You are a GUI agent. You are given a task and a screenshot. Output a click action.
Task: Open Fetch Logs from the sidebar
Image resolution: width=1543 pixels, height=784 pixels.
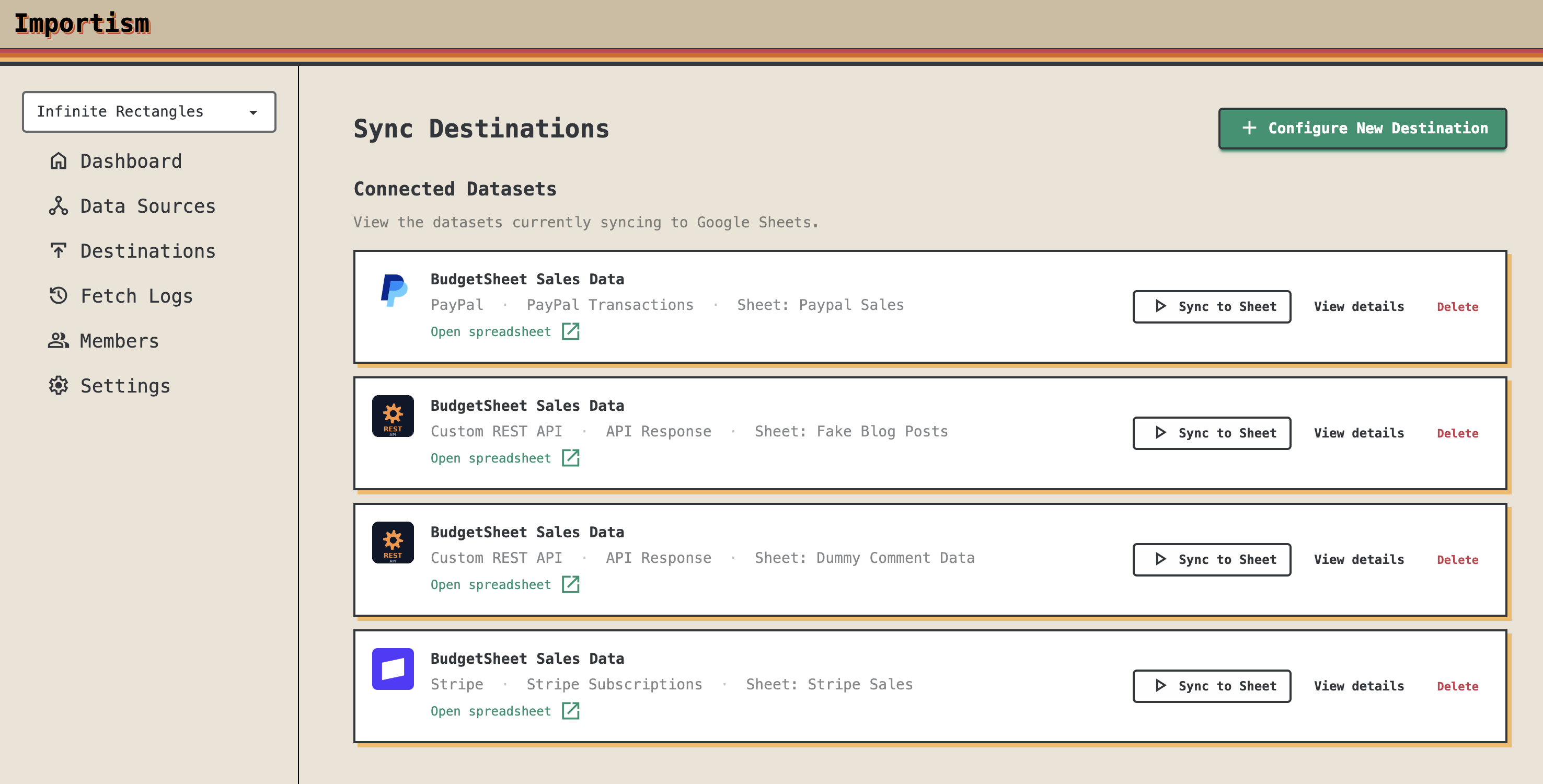click(136, 295)
